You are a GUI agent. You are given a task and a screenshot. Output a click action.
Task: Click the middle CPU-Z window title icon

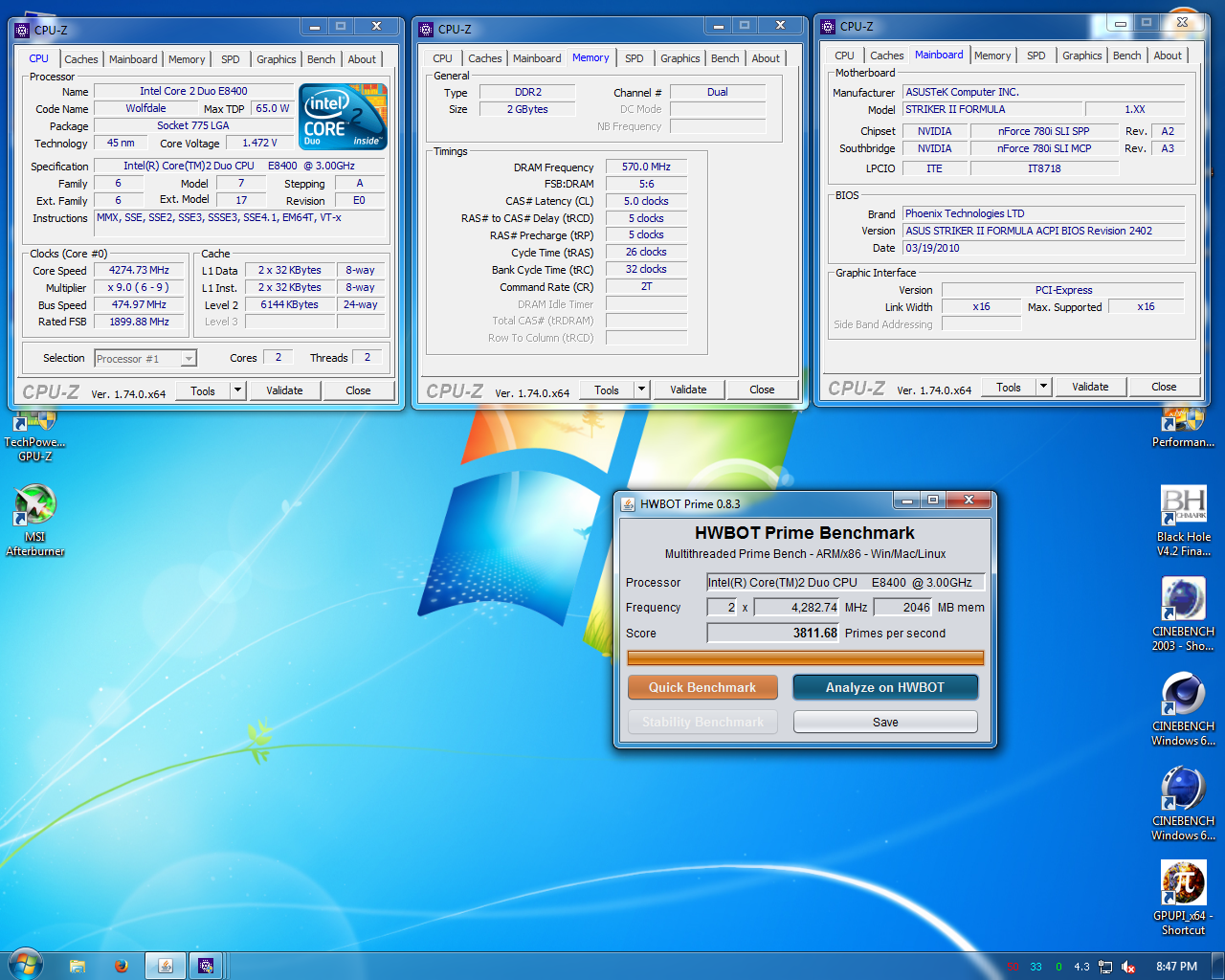pyautogui.click(x=427, y=30)
